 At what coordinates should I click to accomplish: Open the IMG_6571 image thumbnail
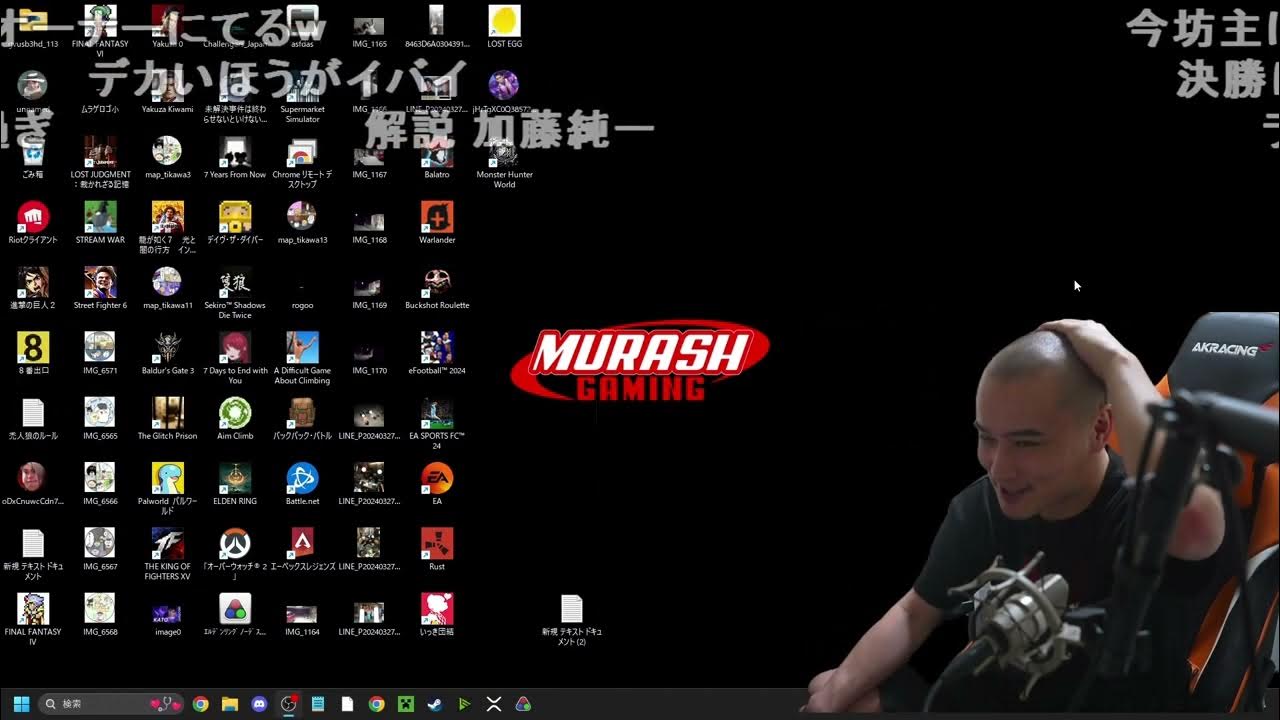(x=100, y=354)
